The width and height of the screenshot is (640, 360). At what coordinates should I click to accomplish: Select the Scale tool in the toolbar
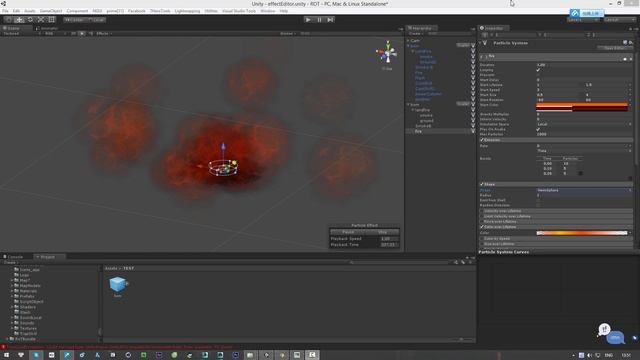[x=41, y=20]
